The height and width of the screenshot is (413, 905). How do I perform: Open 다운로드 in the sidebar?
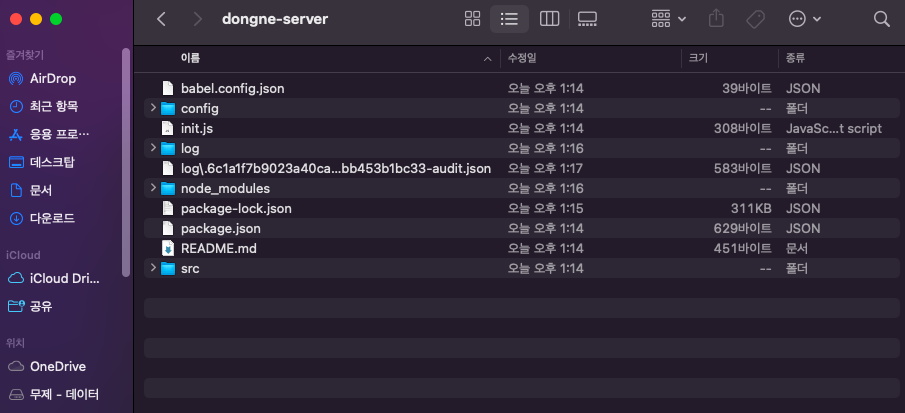click(52, 218)
